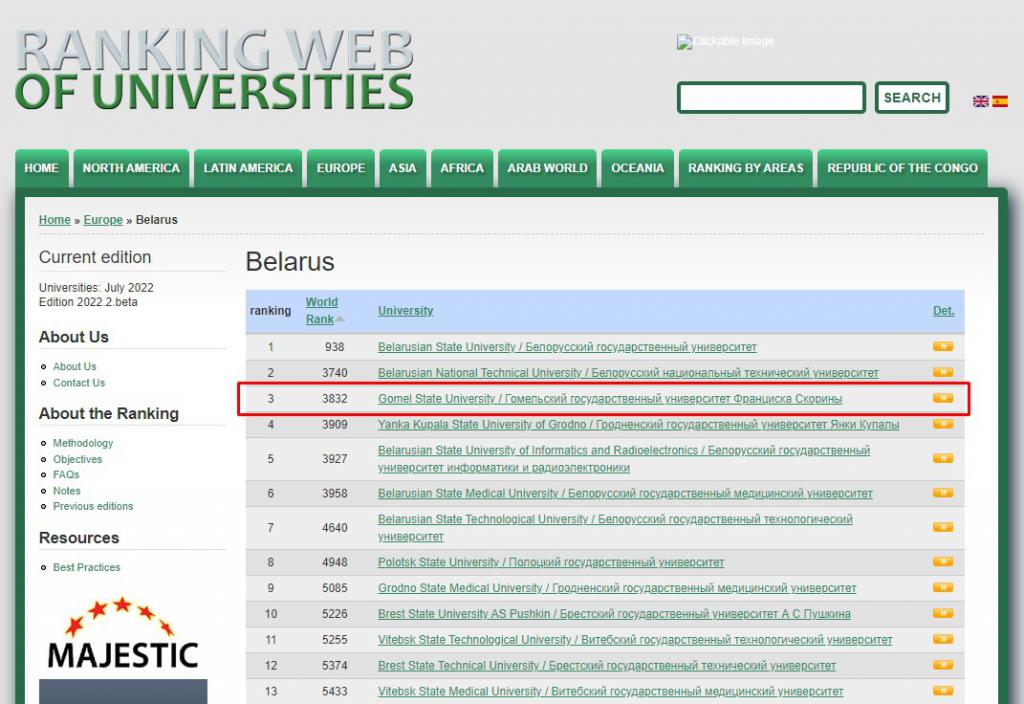Open the LATIN AMERICA tab
The image size is (1024, 704).
tap(248, 168)
